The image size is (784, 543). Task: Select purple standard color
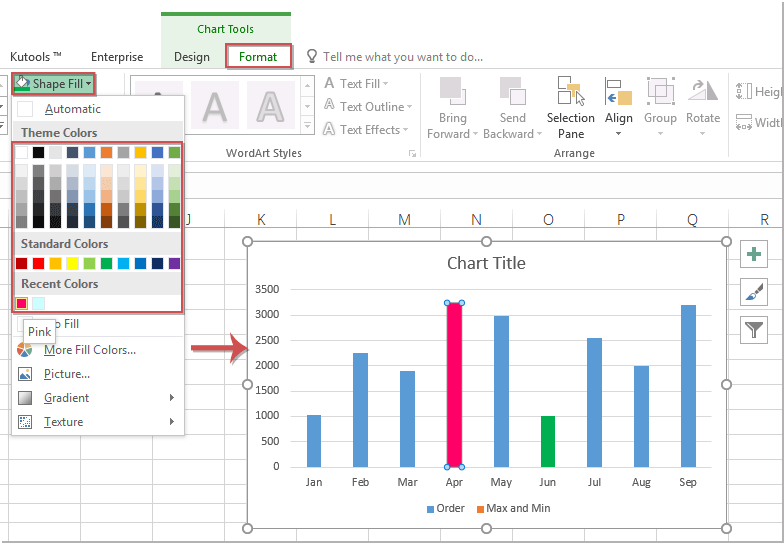174,263
